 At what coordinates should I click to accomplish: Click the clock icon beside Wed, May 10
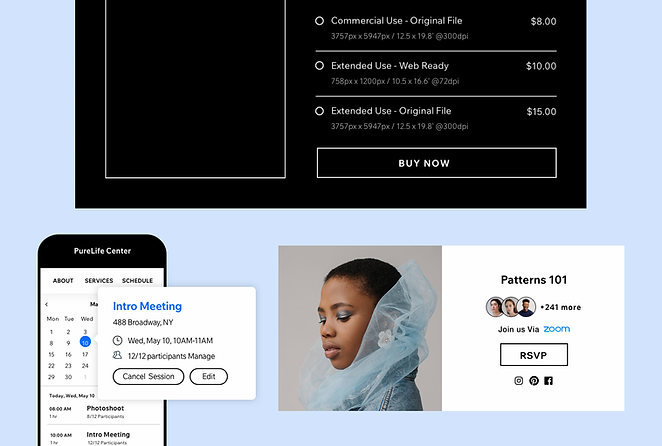tap(117, 340)
